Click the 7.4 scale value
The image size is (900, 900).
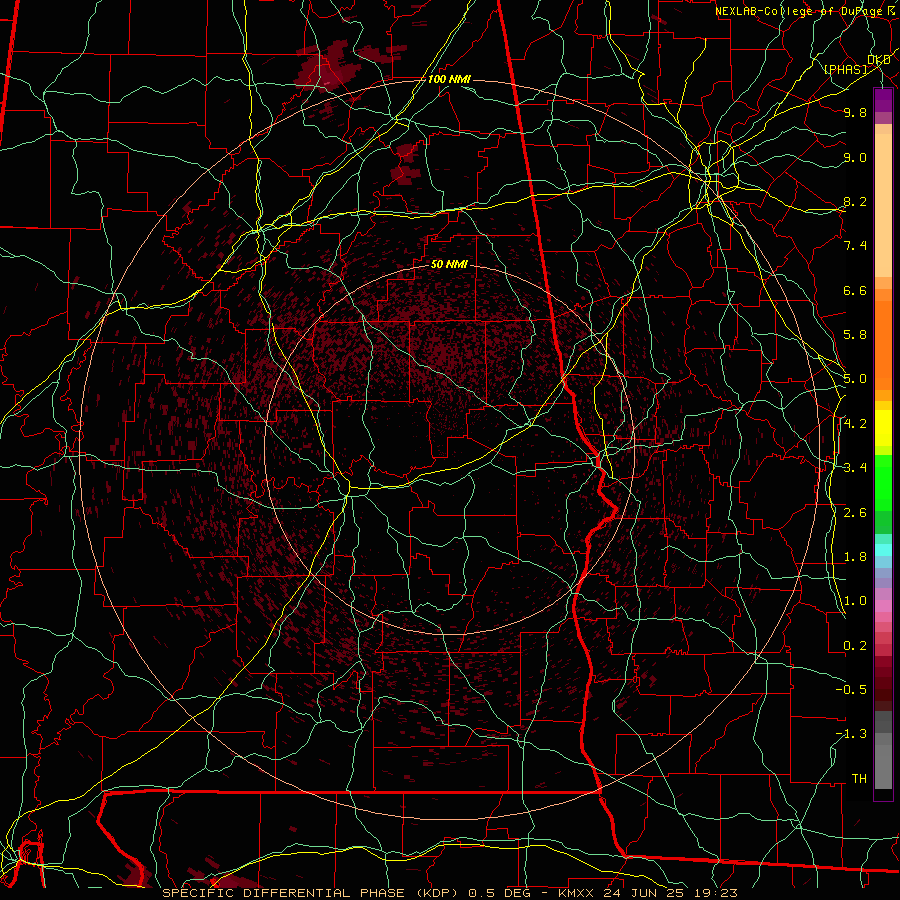[855, 246]
